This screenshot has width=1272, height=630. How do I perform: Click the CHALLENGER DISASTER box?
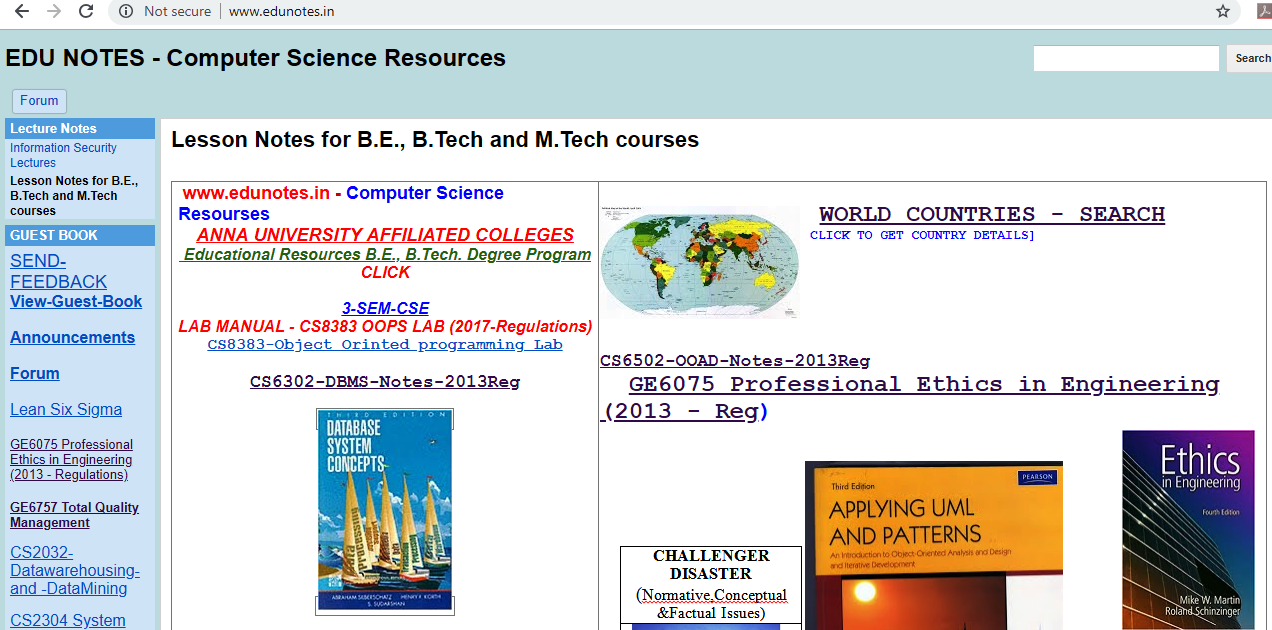tap(711, 584)
